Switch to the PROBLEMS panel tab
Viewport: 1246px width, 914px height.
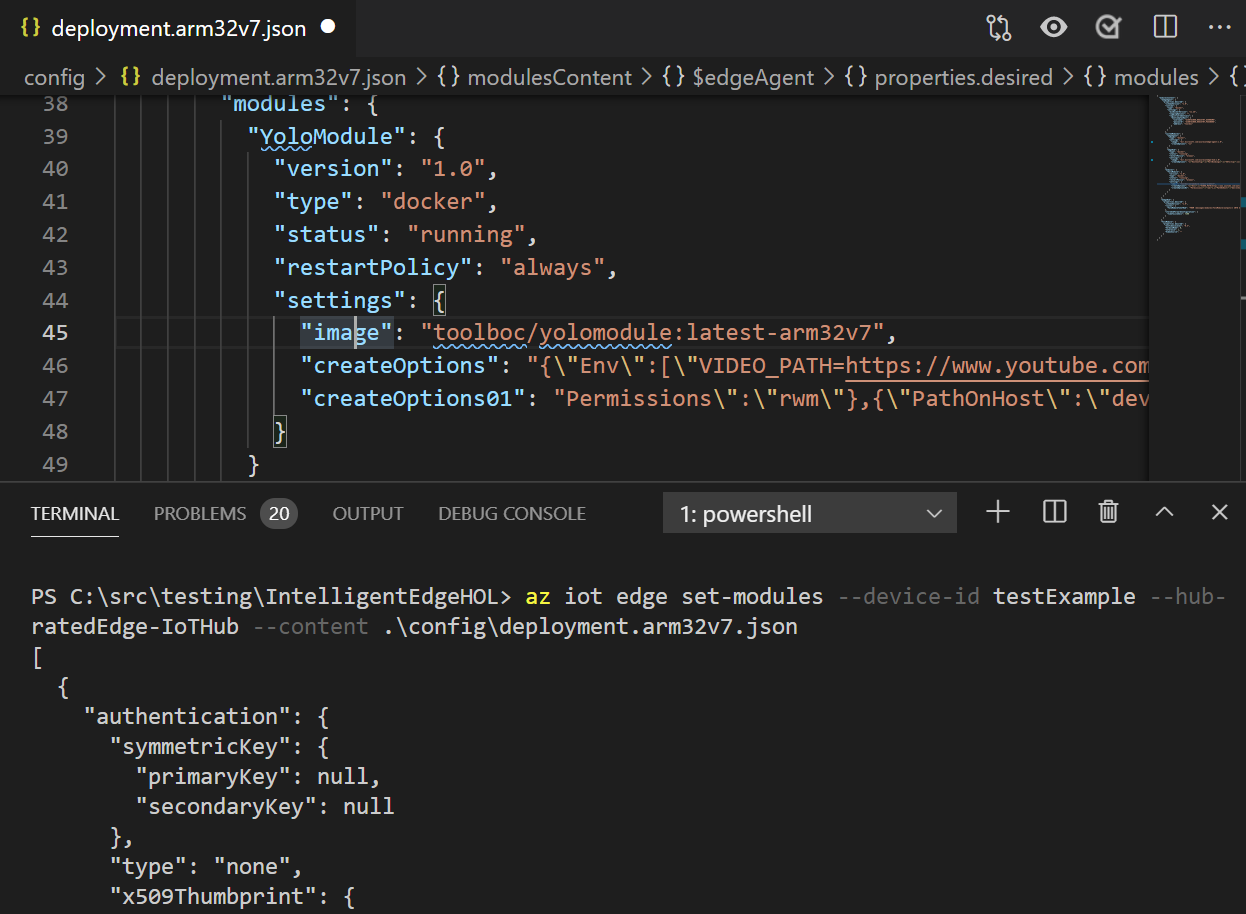pyautogui.click(x=200, y=514)
